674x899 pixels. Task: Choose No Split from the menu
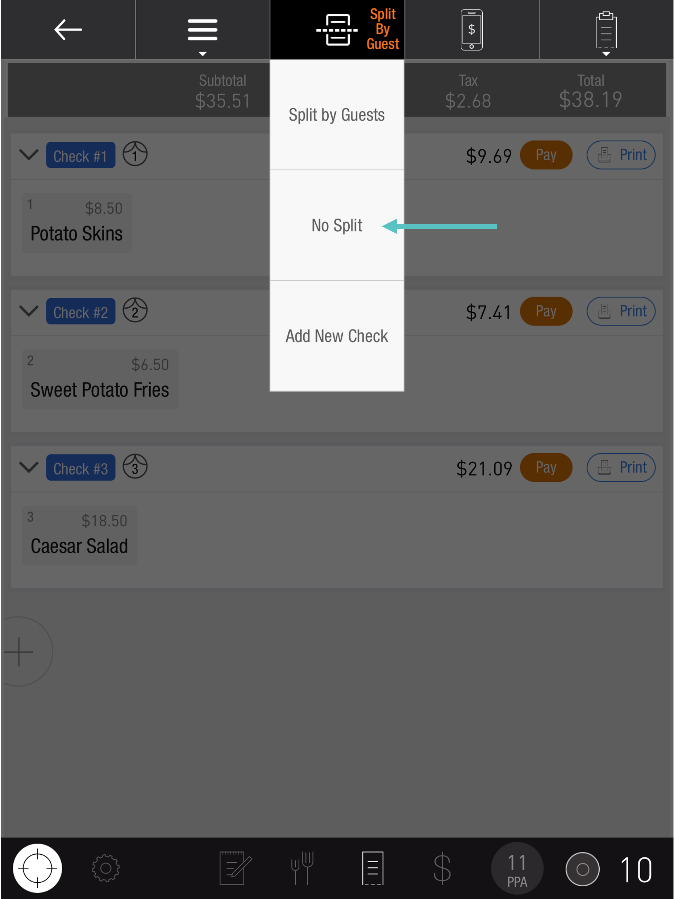[x=337, y=226]
